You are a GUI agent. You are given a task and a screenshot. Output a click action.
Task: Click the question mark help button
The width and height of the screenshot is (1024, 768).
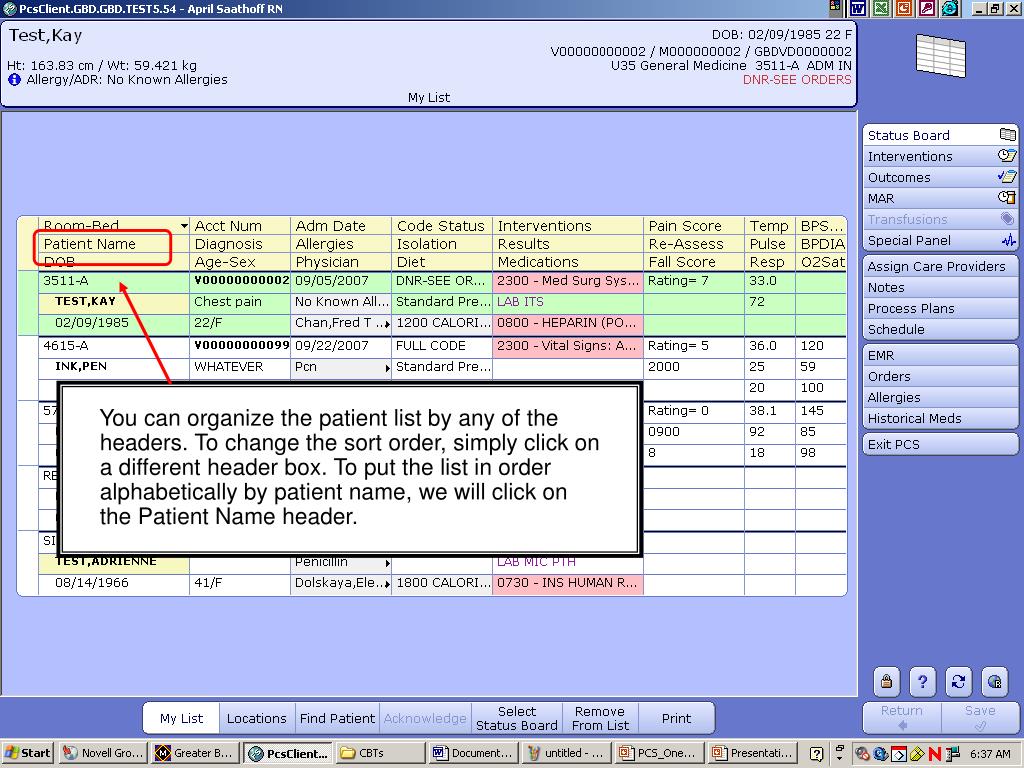pos(922,682)
